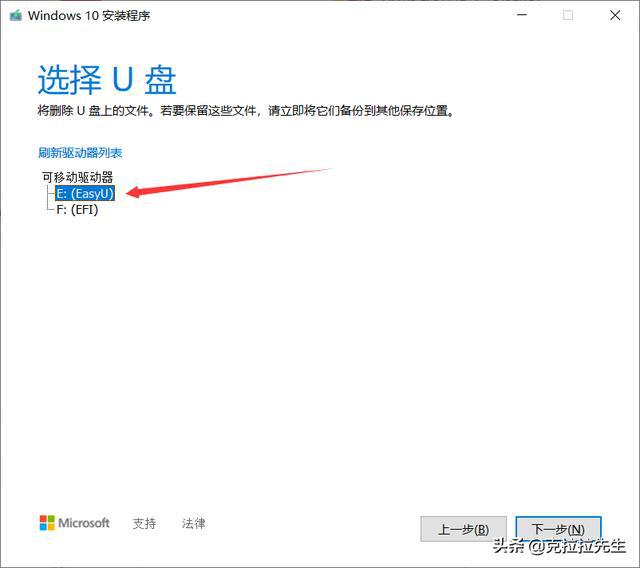
Task: Select drive F: (EFI)
Action: pyautogui.click(x=77, y=210)
